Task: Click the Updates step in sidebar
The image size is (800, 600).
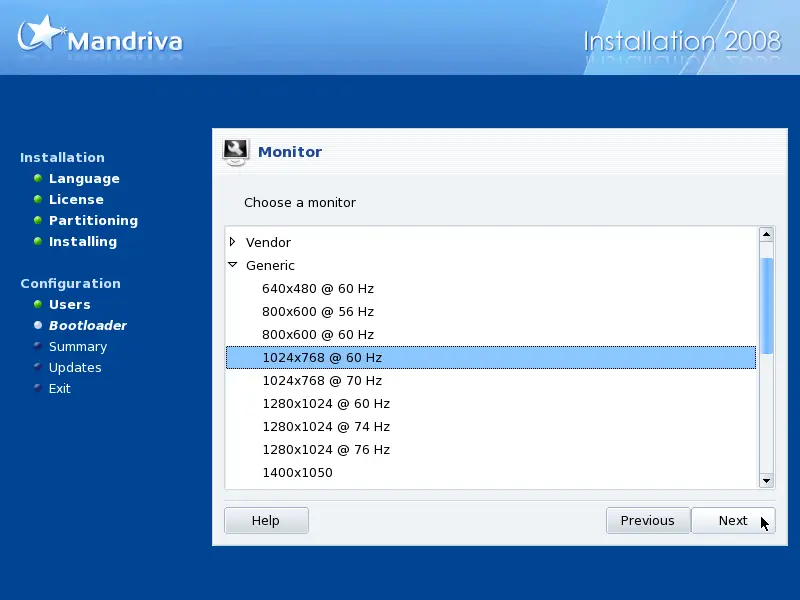Action: click(75, 367)
